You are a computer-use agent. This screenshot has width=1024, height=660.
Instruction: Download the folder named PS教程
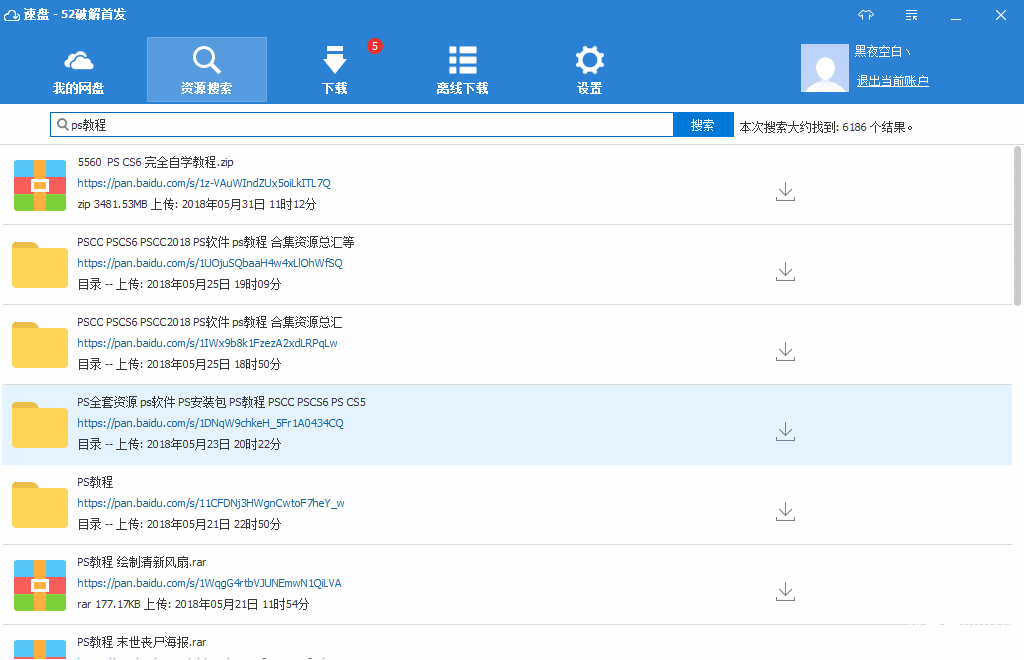click(785, 511)
